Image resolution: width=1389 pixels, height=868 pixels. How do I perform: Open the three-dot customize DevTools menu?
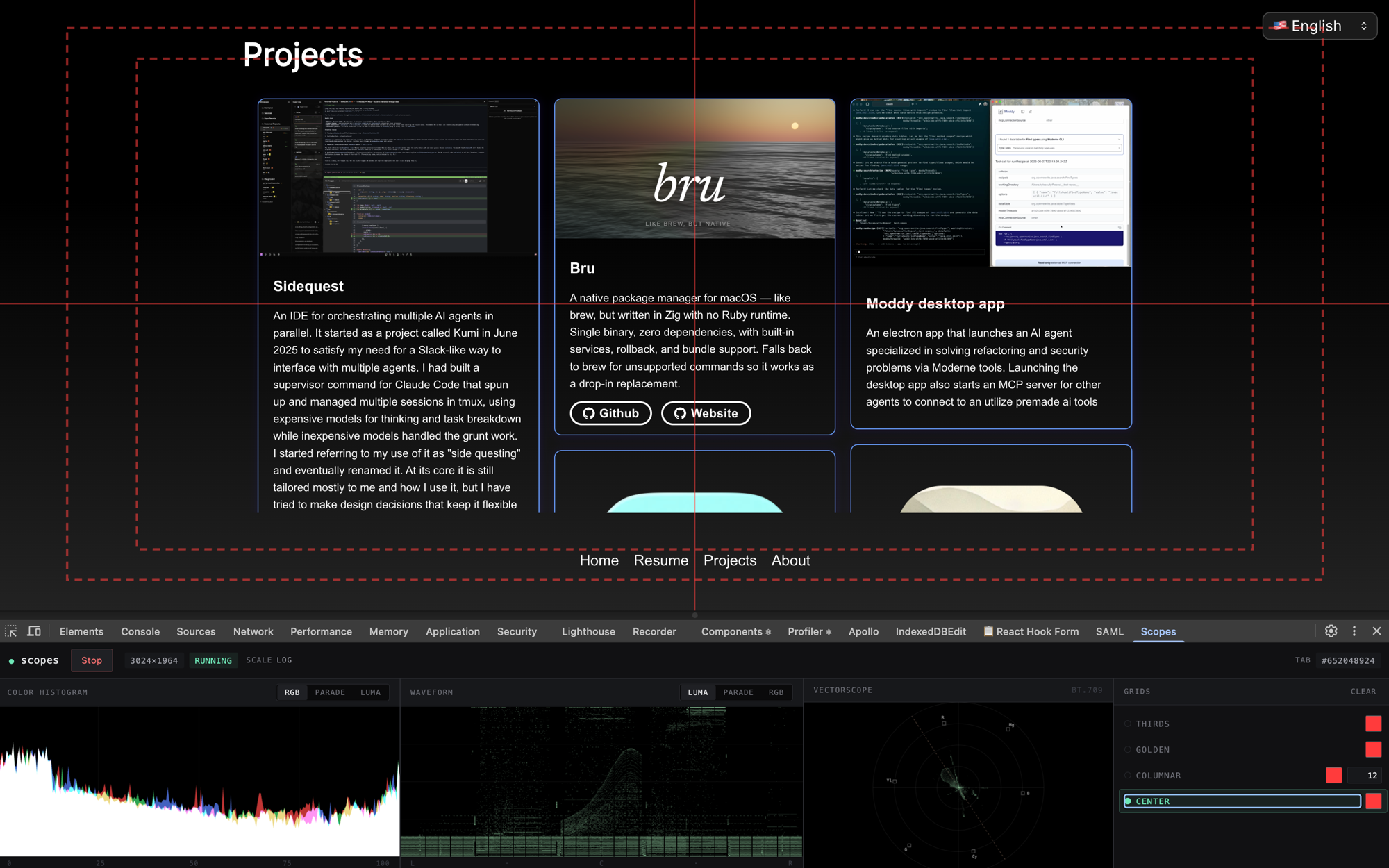click(x=1354, y=631)
